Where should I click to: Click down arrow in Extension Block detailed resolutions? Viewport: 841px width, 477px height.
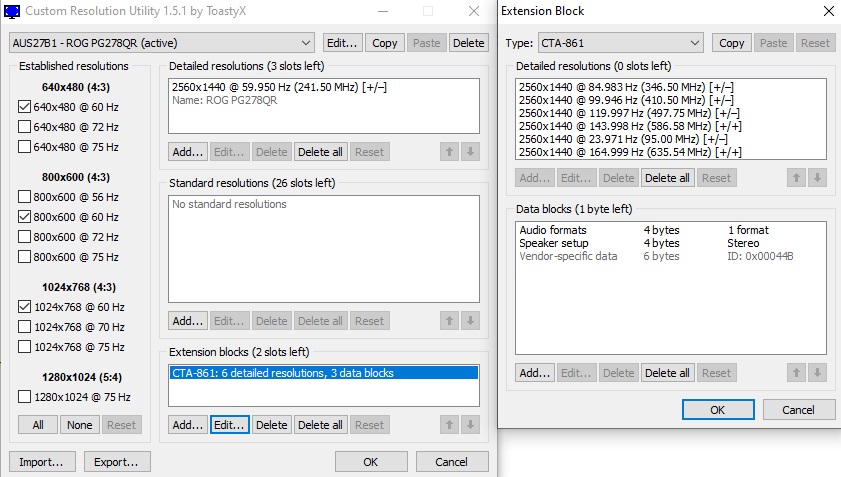(x=818, y=178)
